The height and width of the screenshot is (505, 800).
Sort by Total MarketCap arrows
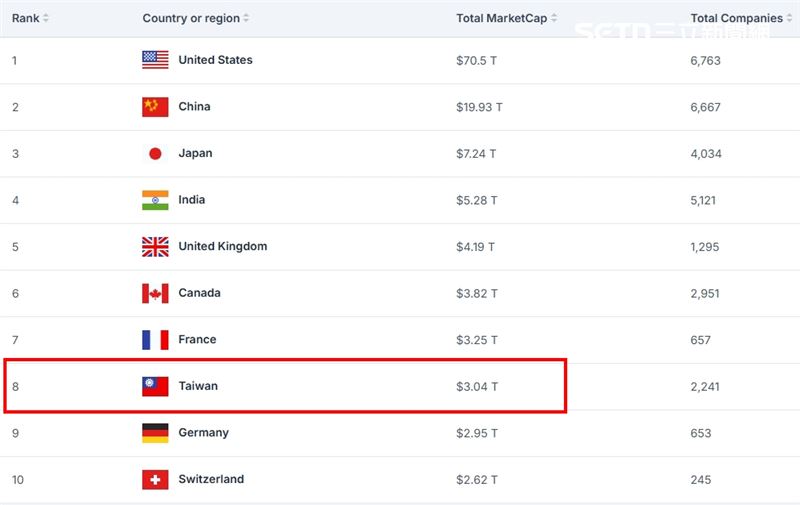554,18
